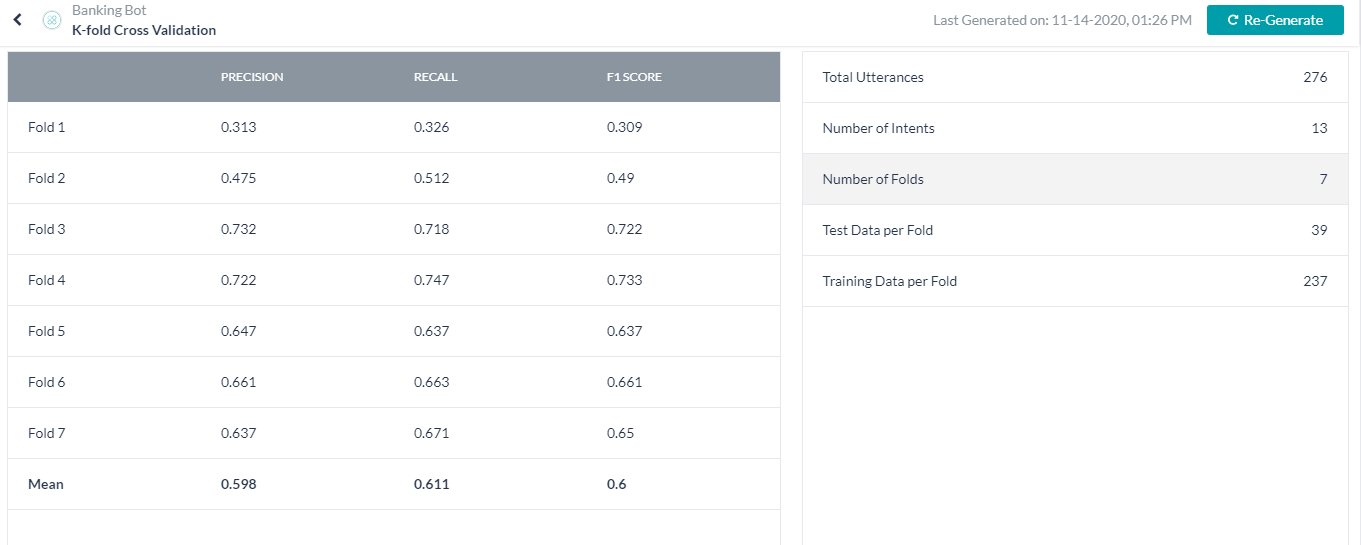Screen dimensions: 1361x545
Task: Select the Fold 5 row label
Action: [47, 331]
